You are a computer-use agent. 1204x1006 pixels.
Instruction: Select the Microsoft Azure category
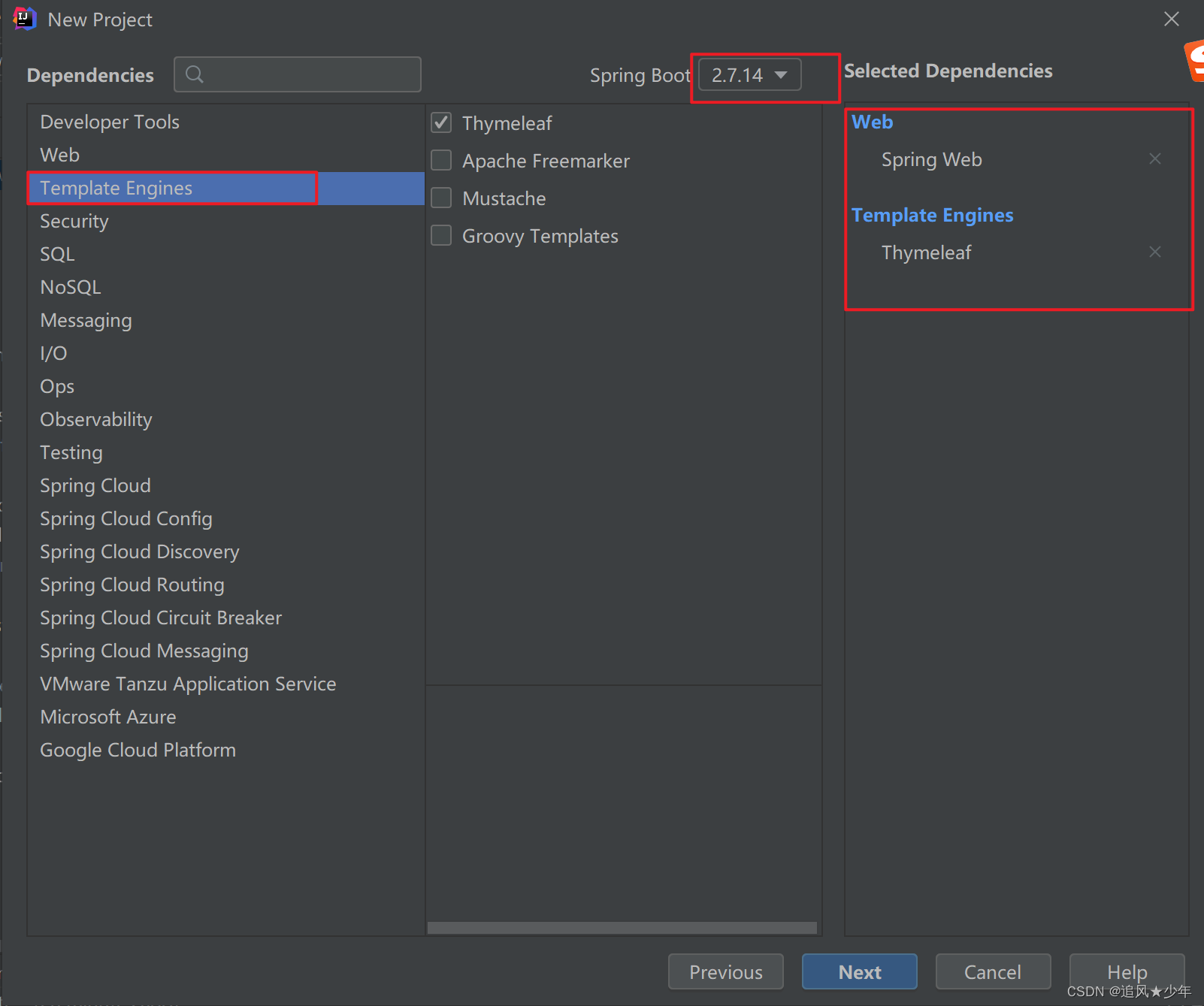226,717
